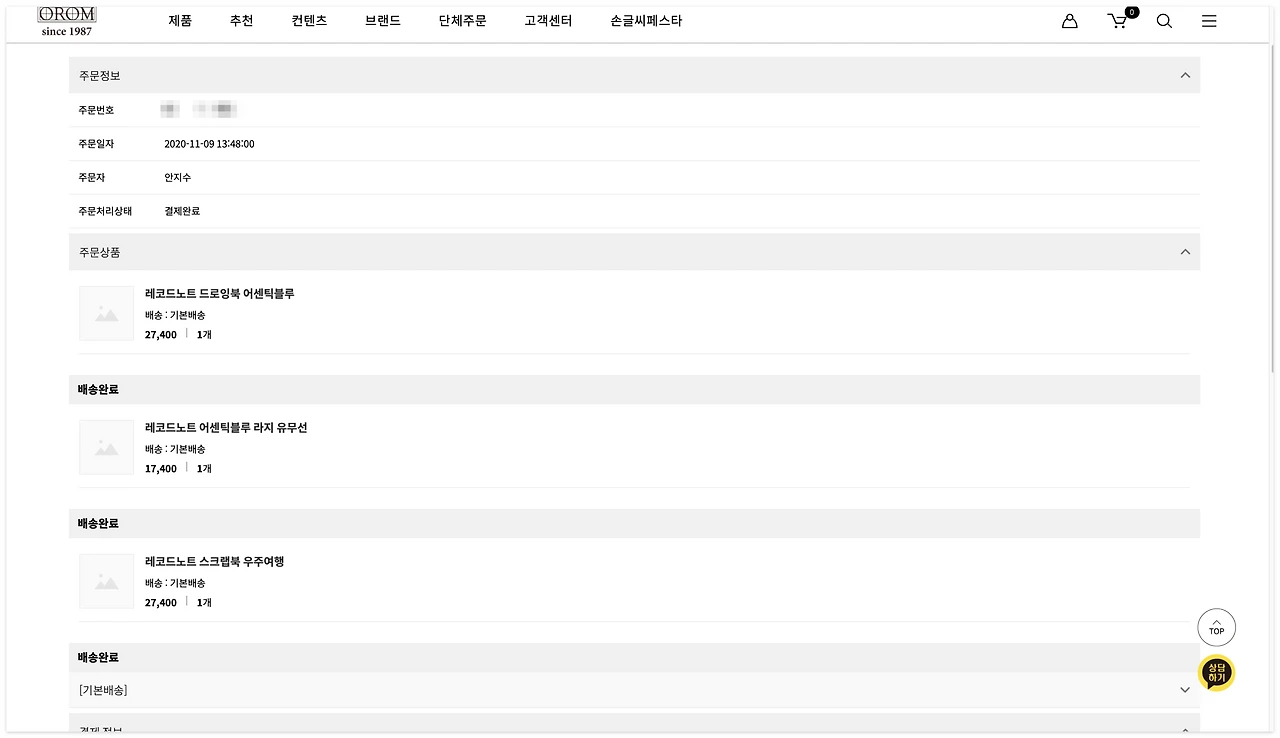Click the 27,400 price of 드로잉북 어센틱블루
The height and width of the screenshot is (738, 1280).
click(x=161, y=335)
